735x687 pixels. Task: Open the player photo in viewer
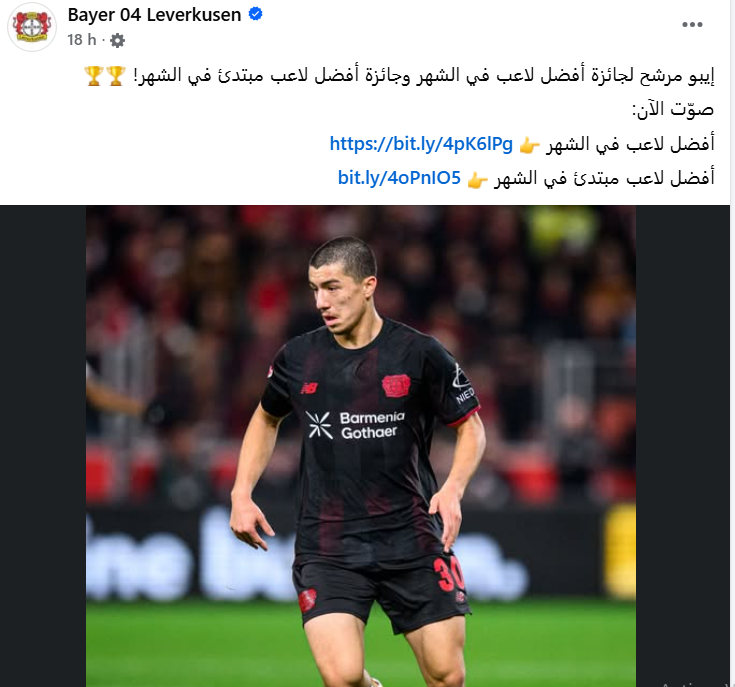(x=360, y=446)
